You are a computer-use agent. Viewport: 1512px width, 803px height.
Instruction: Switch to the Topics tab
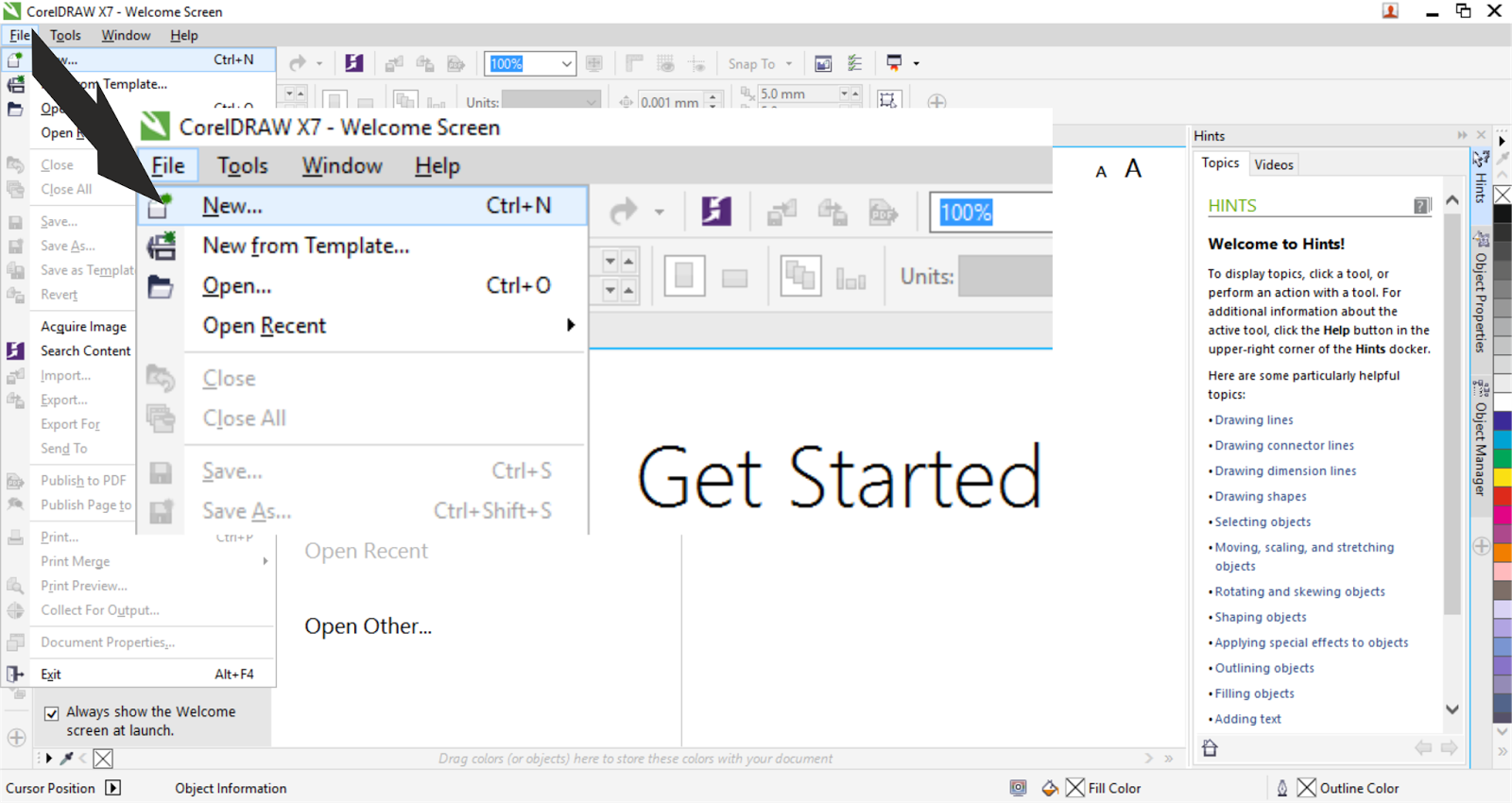pos(1220,162)
